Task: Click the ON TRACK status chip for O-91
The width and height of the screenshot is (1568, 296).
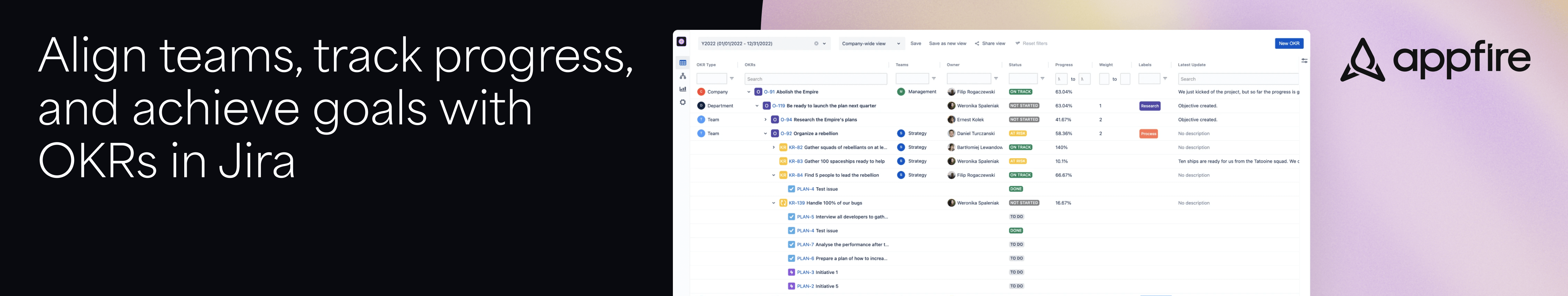Action: click(1021, 92)
